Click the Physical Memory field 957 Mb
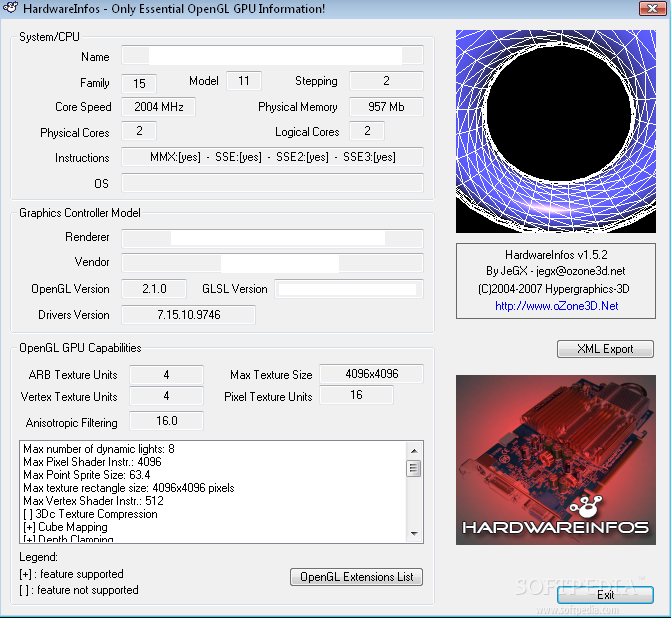Image resolution: width=671 pixels, height=618 pixels. click(386, 107)
